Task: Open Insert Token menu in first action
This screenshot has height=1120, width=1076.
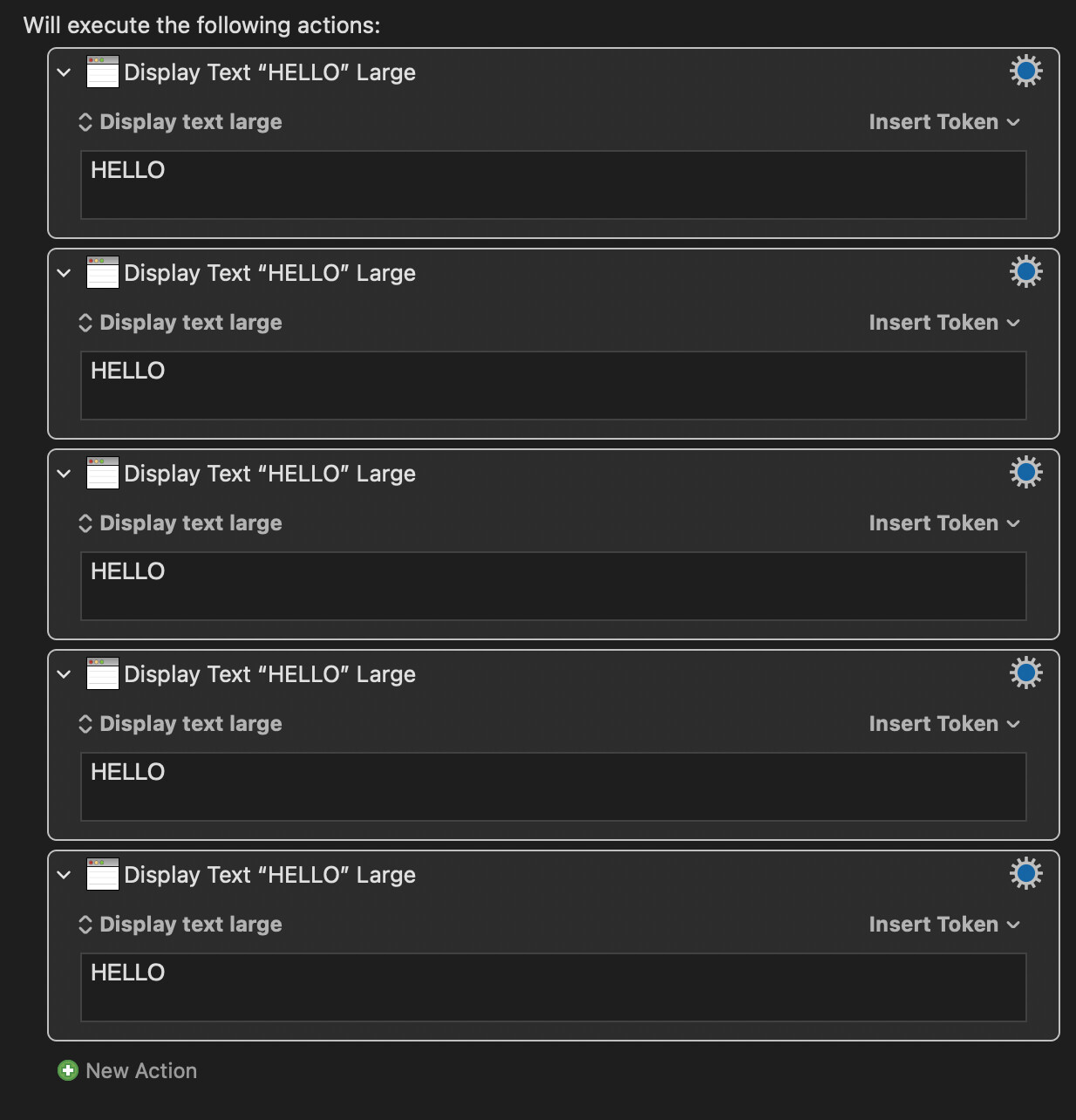Action: click(943, 122)
